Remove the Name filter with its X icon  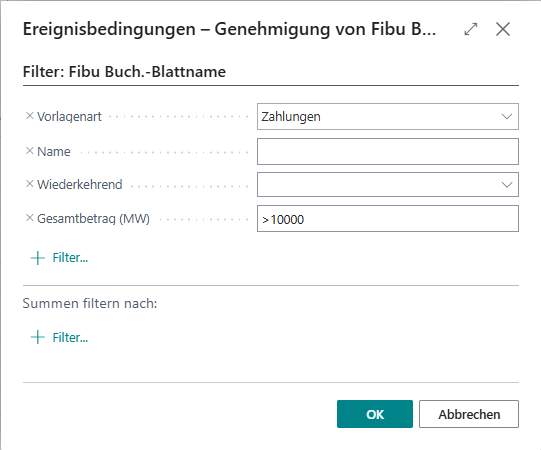coord(30,151)
